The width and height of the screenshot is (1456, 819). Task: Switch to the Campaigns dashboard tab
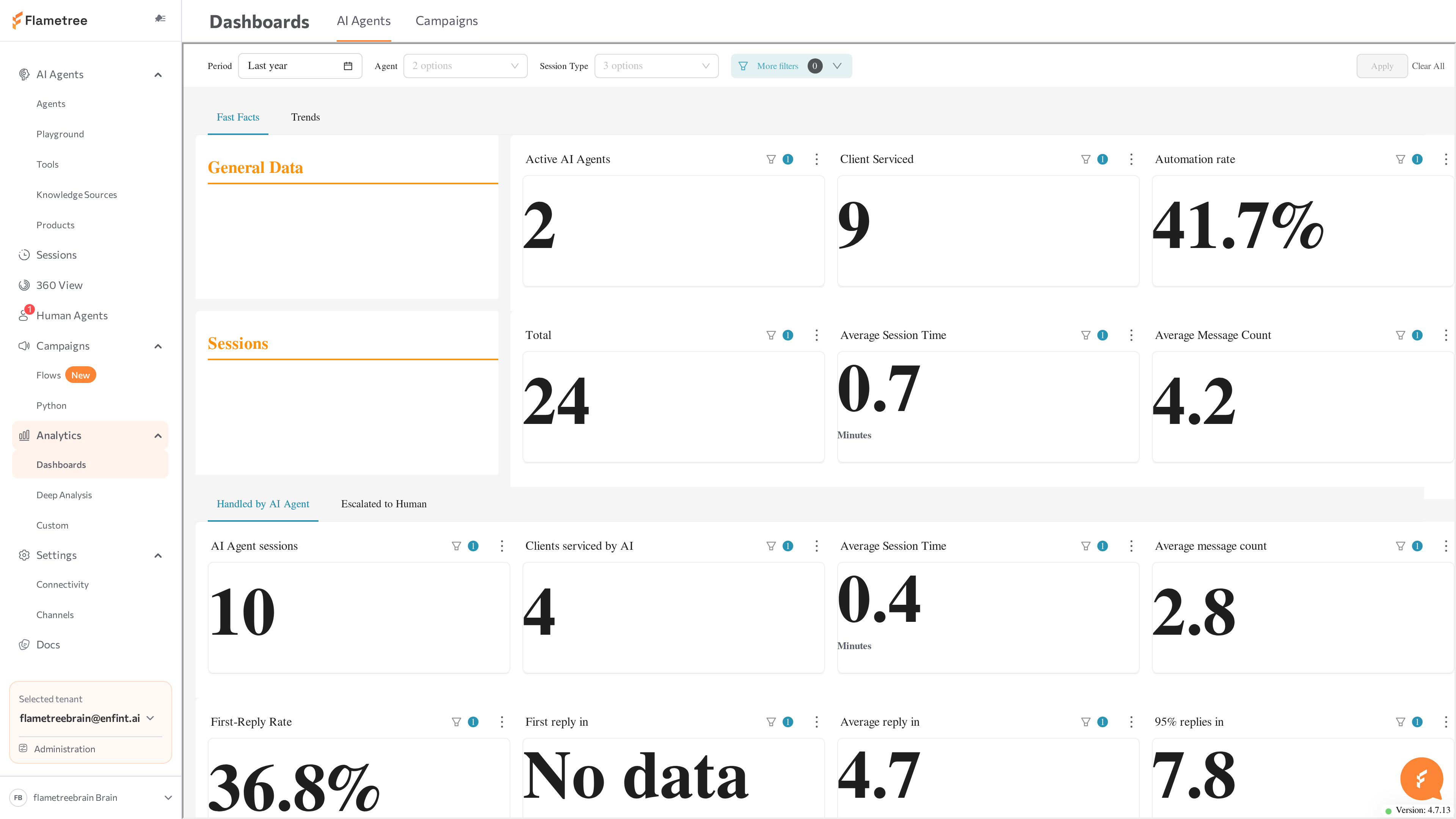point(447,21)
